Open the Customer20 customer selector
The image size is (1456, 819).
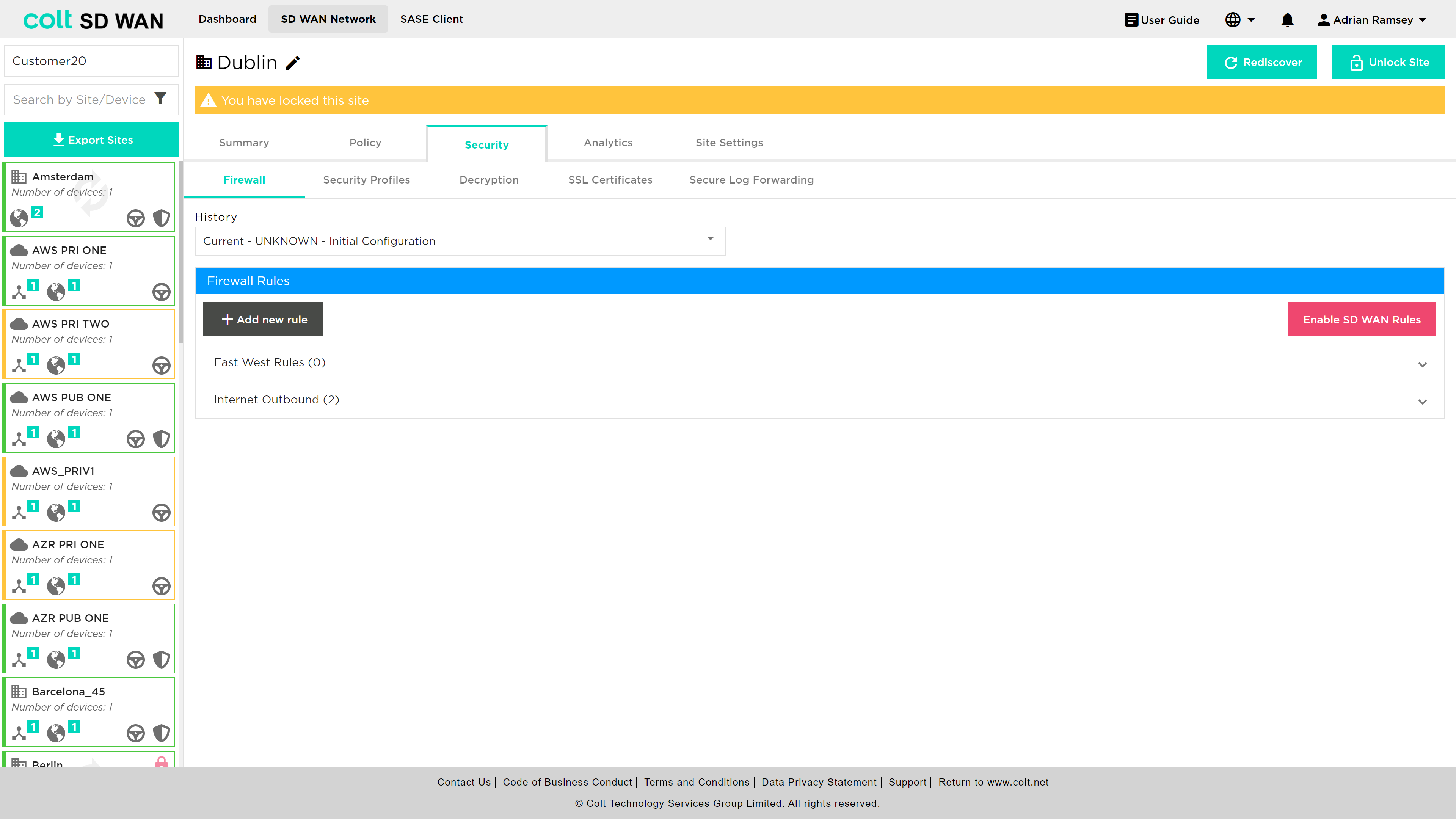(91, 61)
